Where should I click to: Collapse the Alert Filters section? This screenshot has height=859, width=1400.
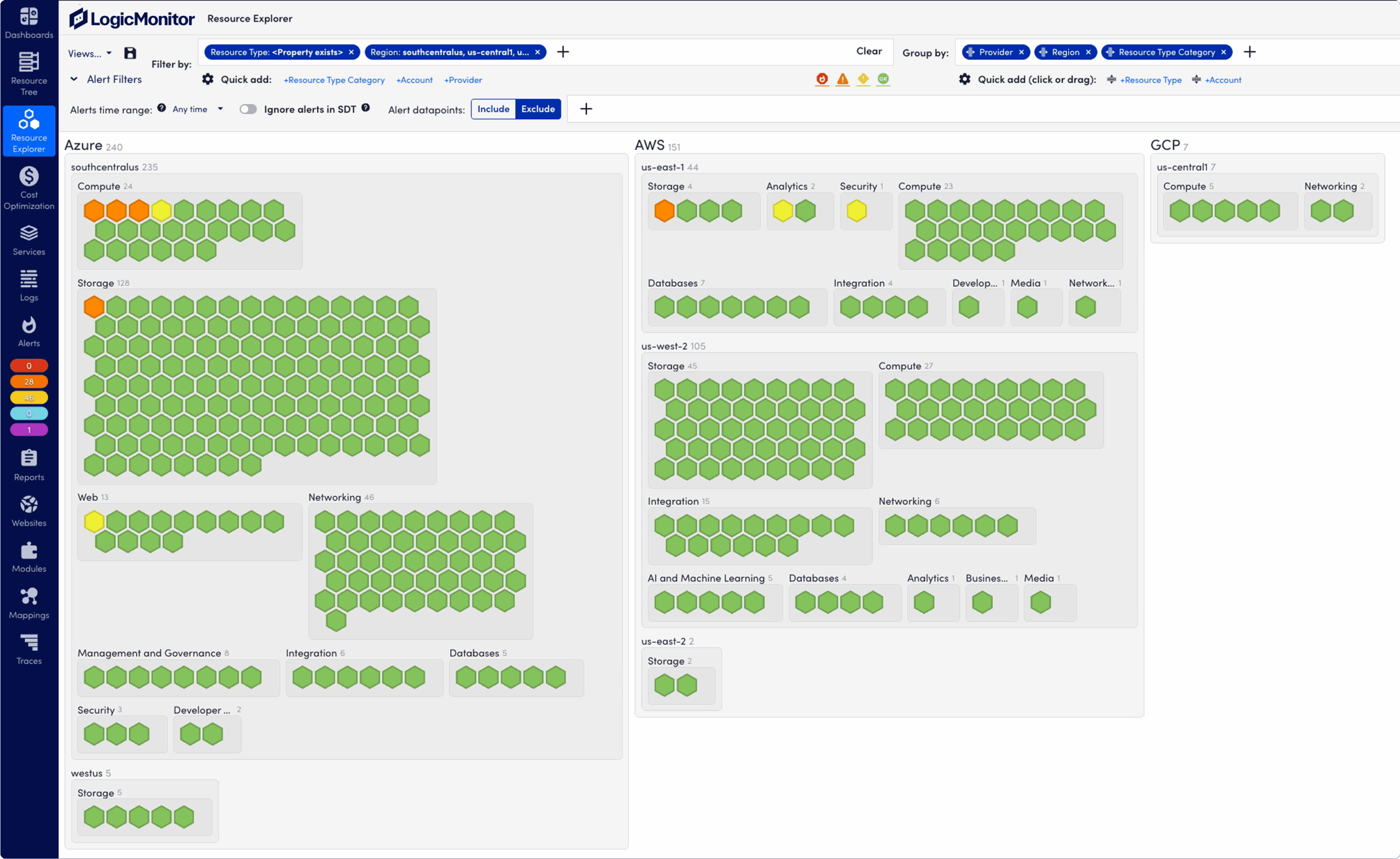74,79
